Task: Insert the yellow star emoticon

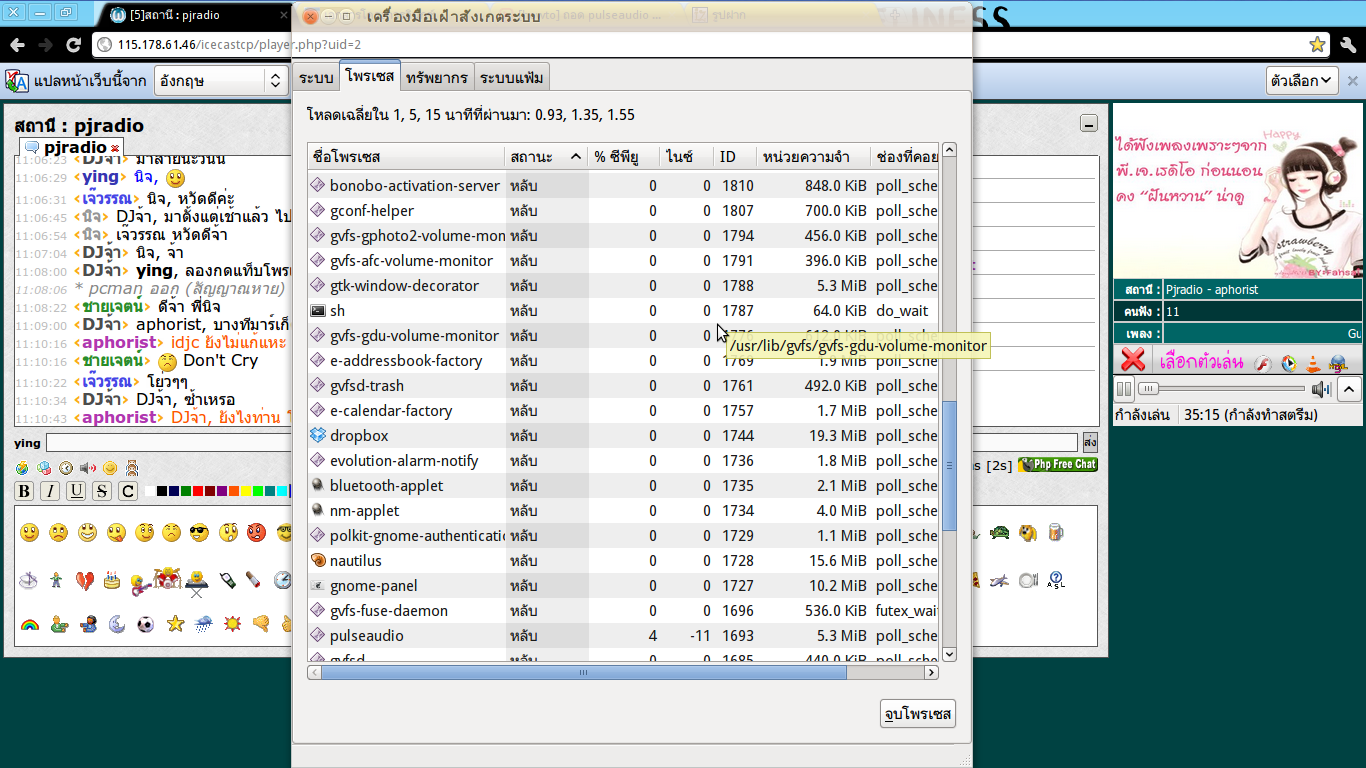Action: (x=175, y=624)
